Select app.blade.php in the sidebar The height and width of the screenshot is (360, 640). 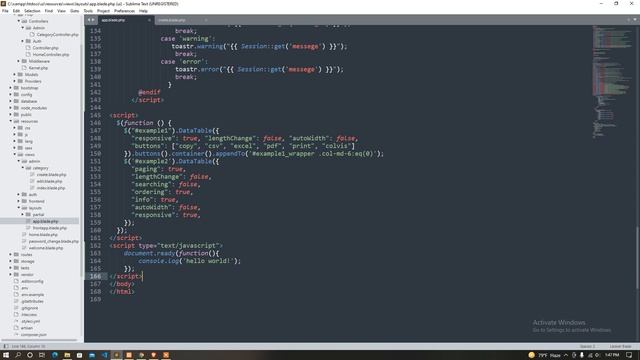(x=45, y=221)
